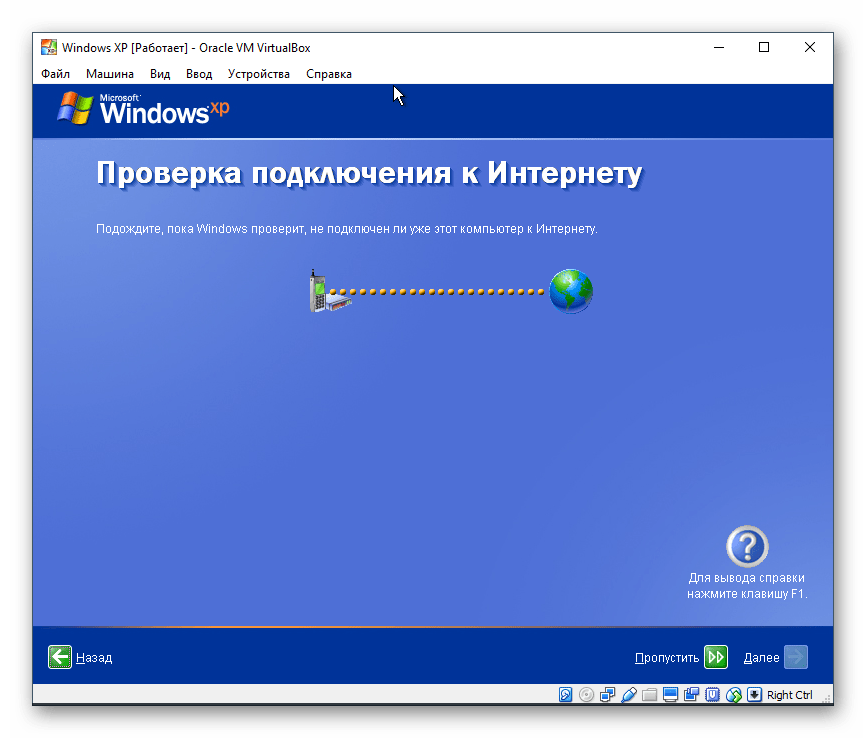Image resolution: width=866 pixels, height=738 pixels.
Task: Click the shared folders status icon
Action: [x=650, y=694]
